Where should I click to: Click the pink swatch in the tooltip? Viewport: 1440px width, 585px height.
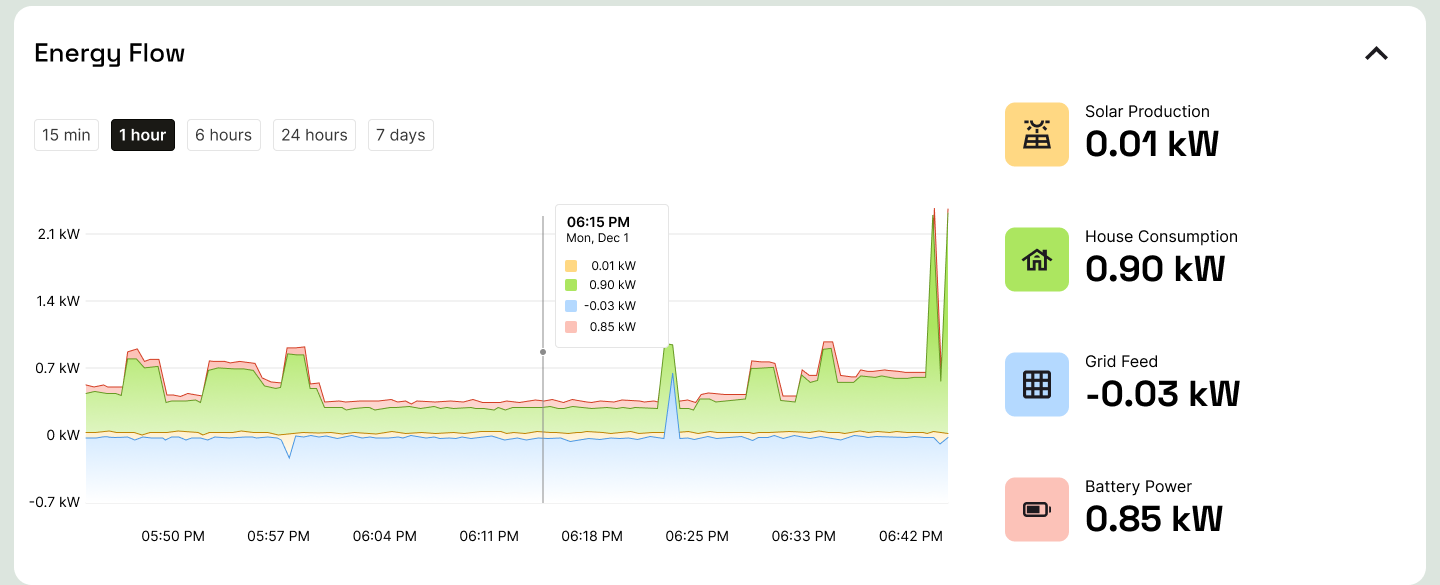571,327
